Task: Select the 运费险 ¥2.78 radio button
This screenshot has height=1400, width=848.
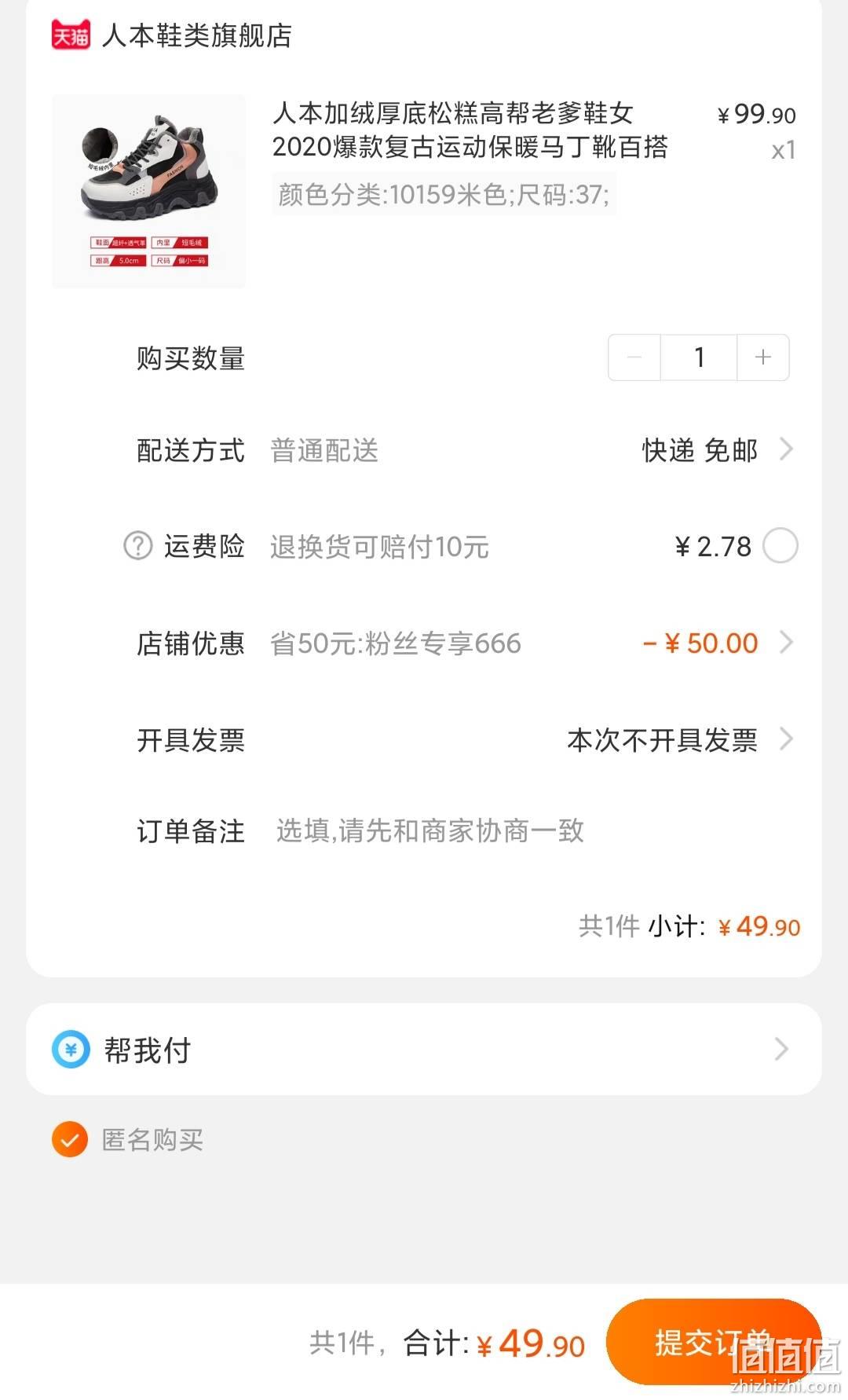Action: 780,545
